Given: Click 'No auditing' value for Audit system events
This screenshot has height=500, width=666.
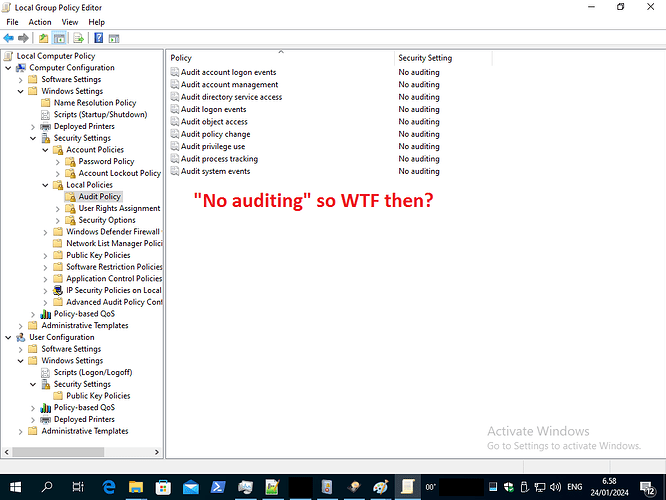Looking at the screenshot, I should pos(419,171).
